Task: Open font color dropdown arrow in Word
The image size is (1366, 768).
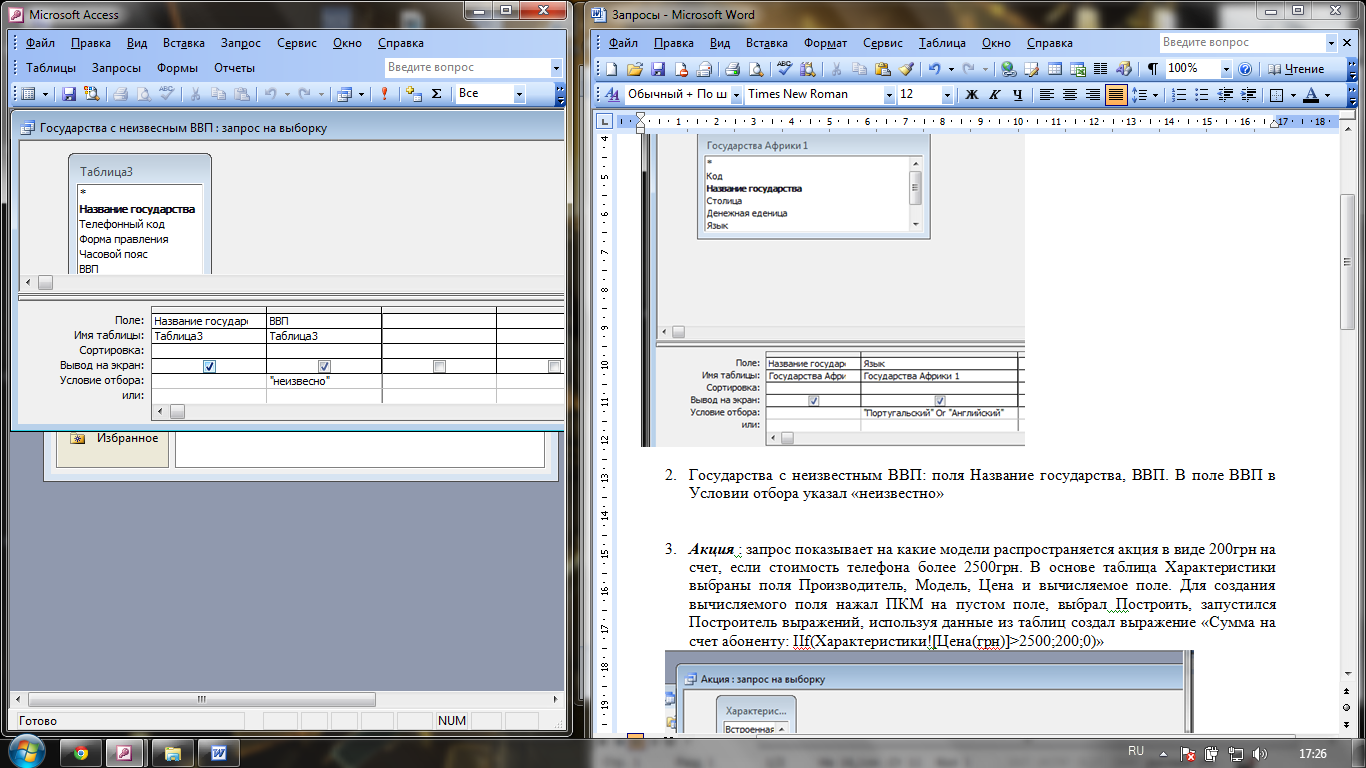Action: (x=1327, y=95)
